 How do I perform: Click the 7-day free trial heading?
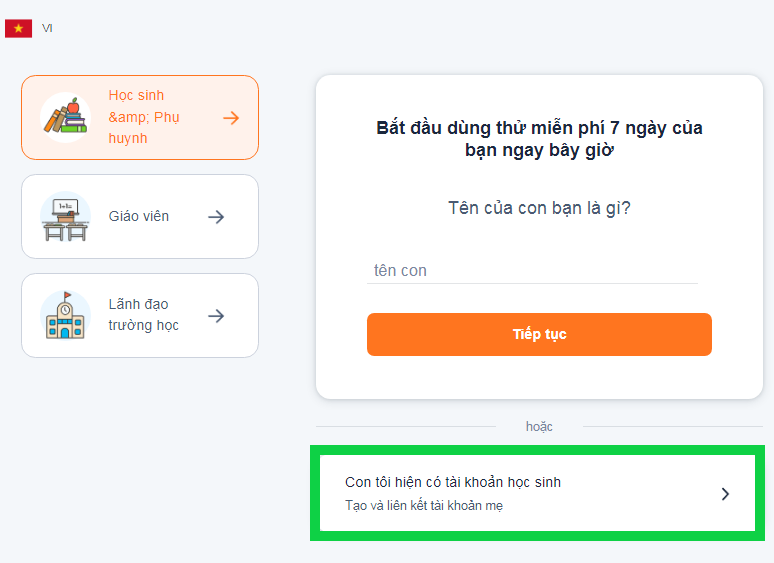tap(539, 139)
